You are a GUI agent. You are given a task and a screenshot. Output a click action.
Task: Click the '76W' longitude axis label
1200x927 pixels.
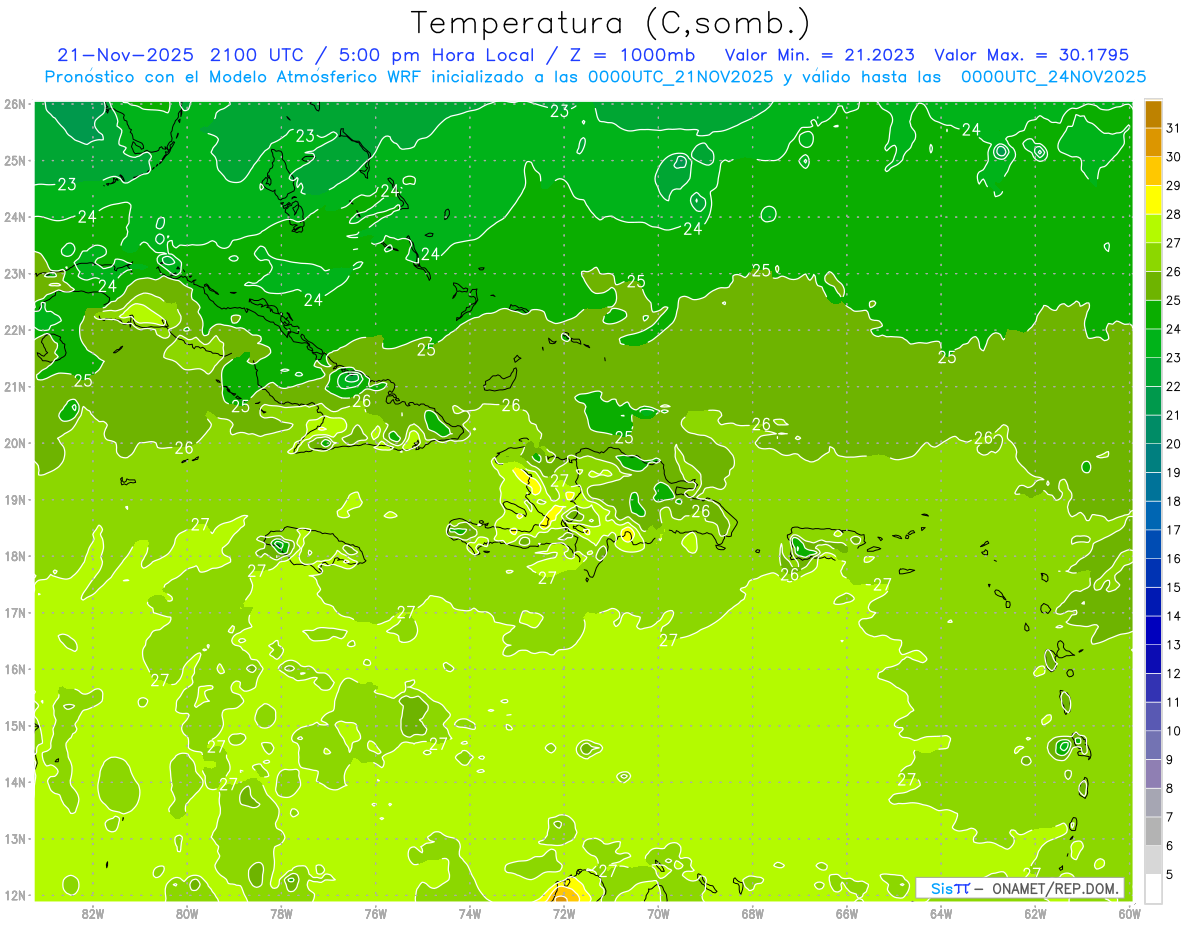click(375, 913)
